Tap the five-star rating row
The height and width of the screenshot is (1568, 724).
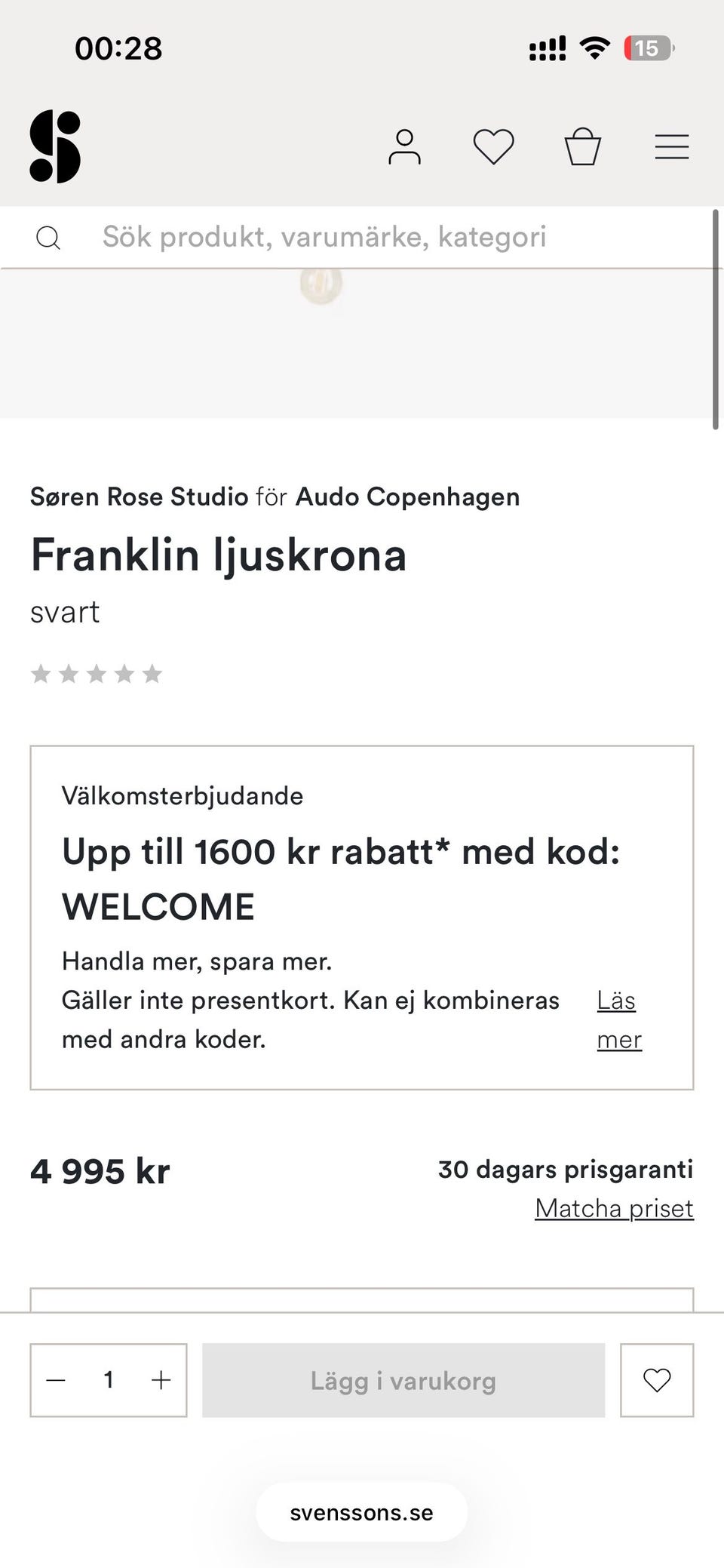click(97, 673)
